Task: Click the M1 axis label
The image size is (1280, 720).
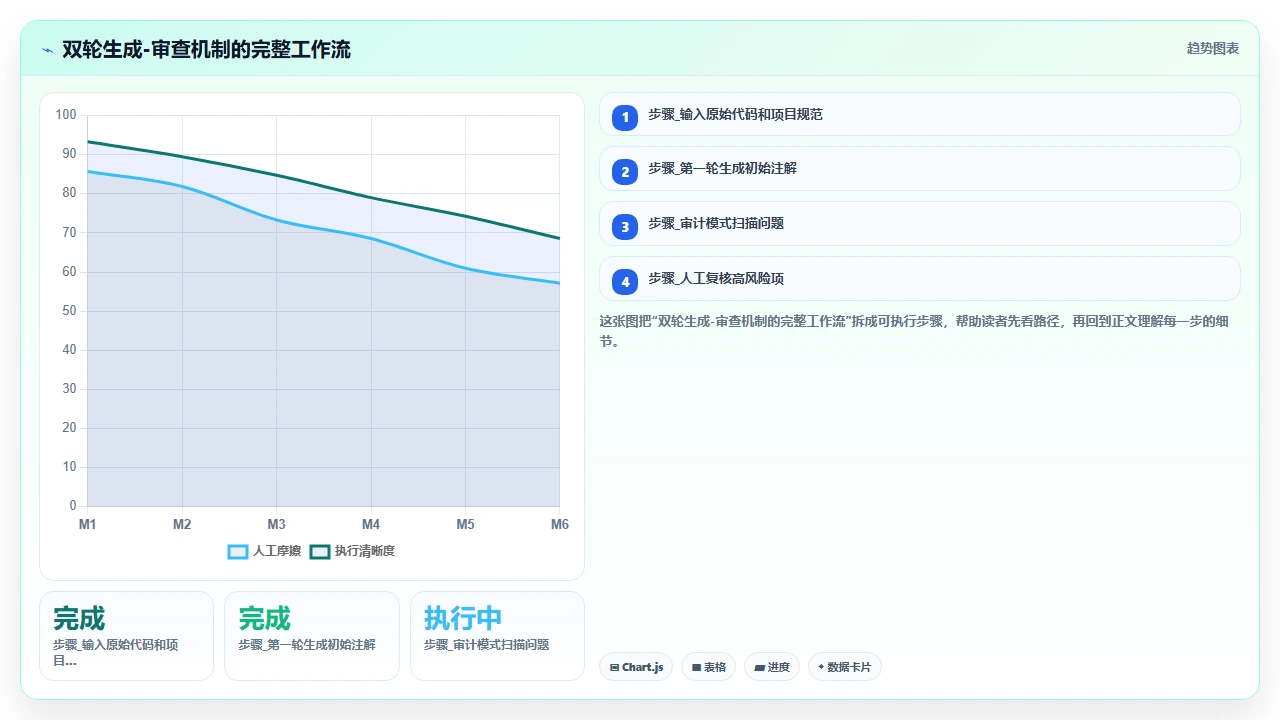Action: tap(88, 525)
